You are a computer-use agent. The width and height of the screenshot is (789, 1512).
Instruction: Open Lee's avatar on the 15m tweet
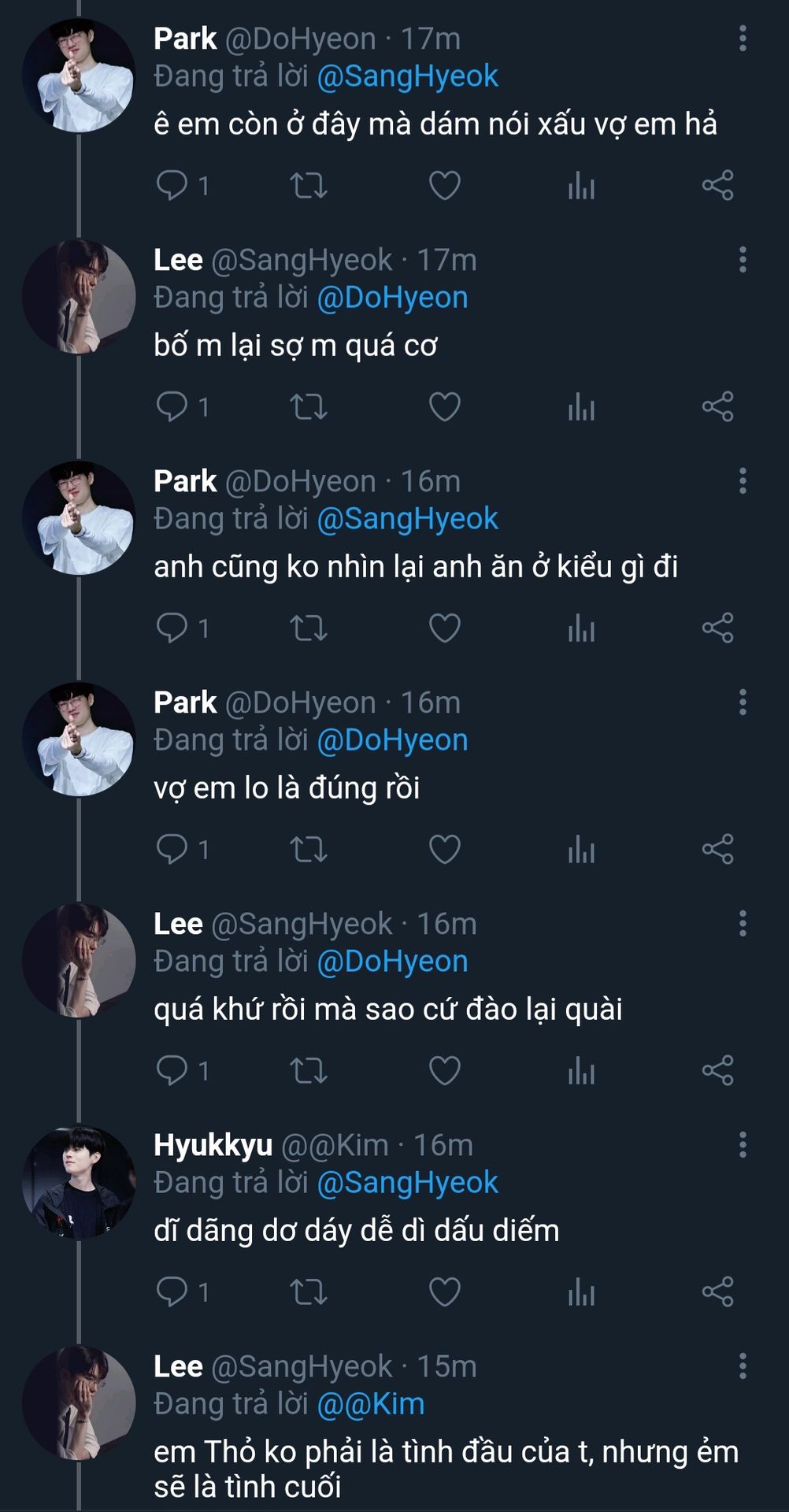click(x=79, y=1403)
